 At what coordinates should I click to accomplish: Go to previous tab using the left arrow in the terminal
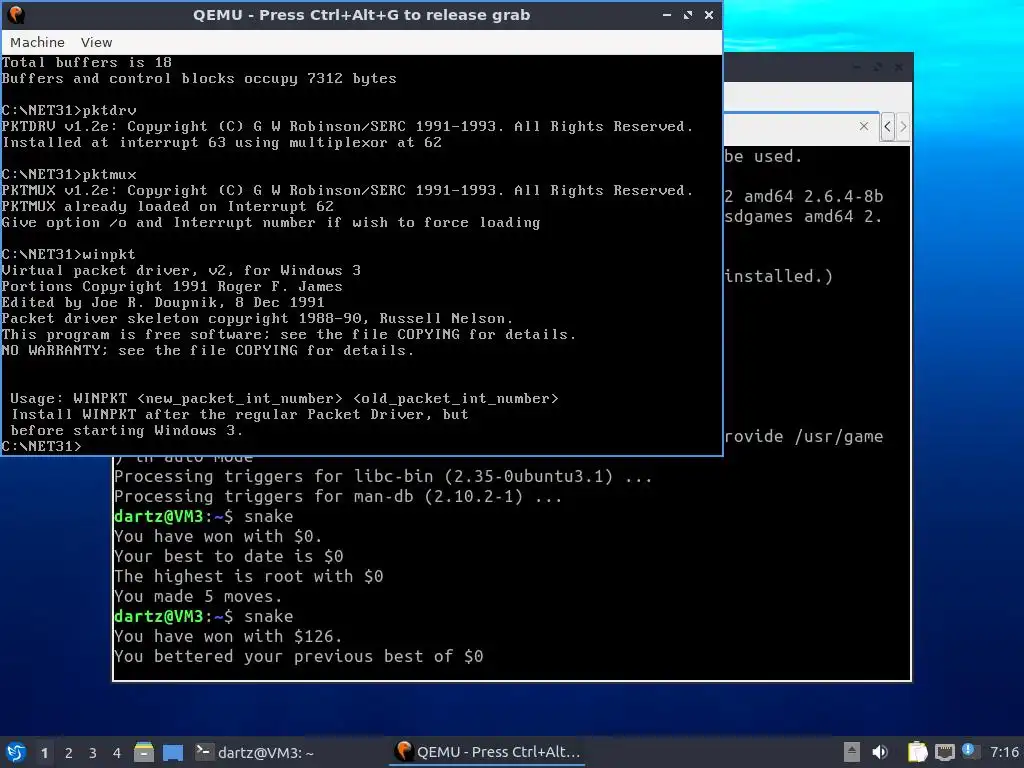[887, 126]
